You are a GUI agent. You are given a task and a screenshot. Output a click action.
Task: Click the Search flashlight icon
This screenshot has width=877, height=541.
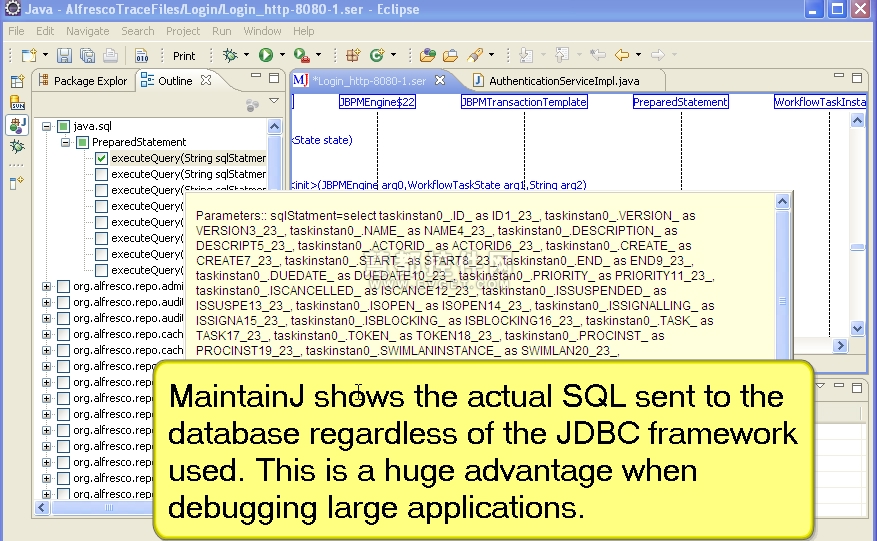point(475,55)
